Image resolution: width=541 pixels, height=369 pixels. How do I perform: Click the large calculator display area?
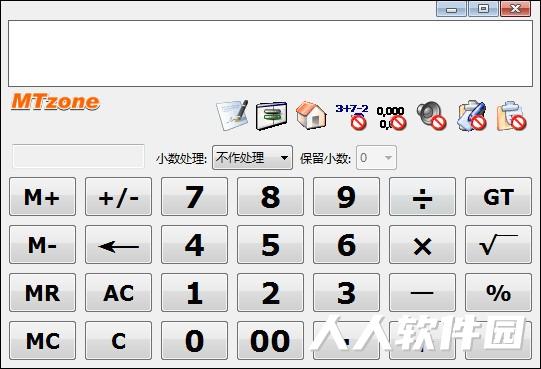click(270, 54)
